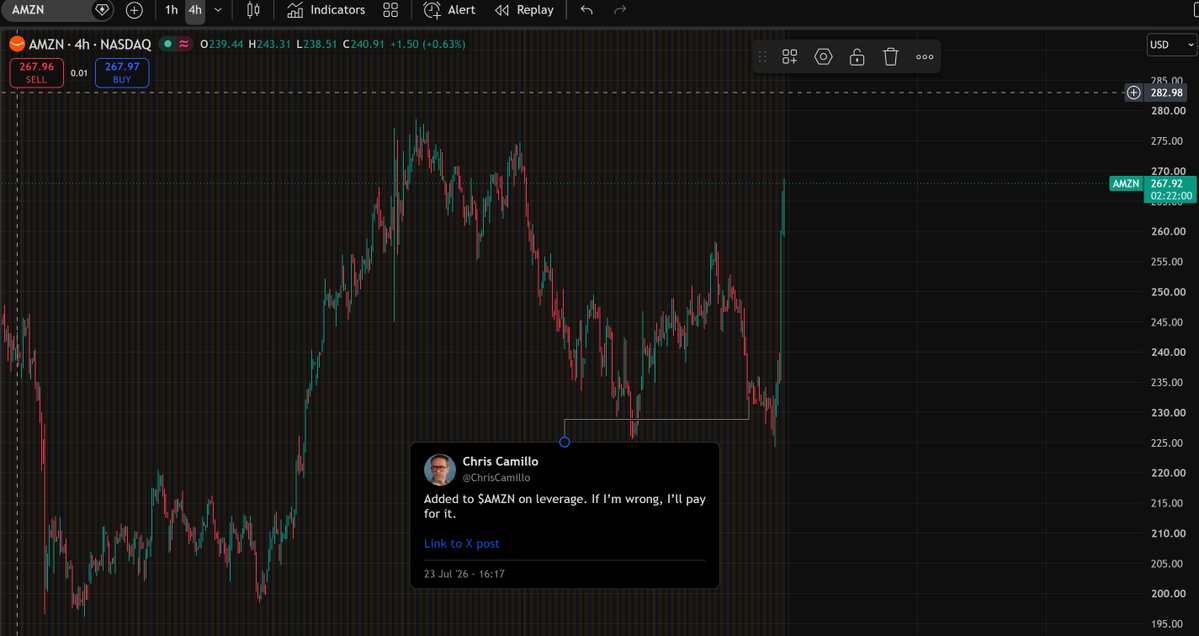Image resolution: width=1199 pixels, height=636 pixels.
Task: Click the 267.96 SELL button
Action: pyautogui.click(x=37, y=73)
